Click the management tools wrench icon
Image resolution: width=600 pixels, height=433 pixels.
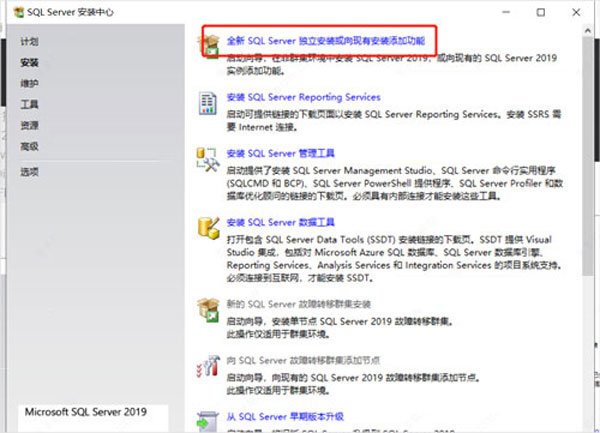click(207, 160)
